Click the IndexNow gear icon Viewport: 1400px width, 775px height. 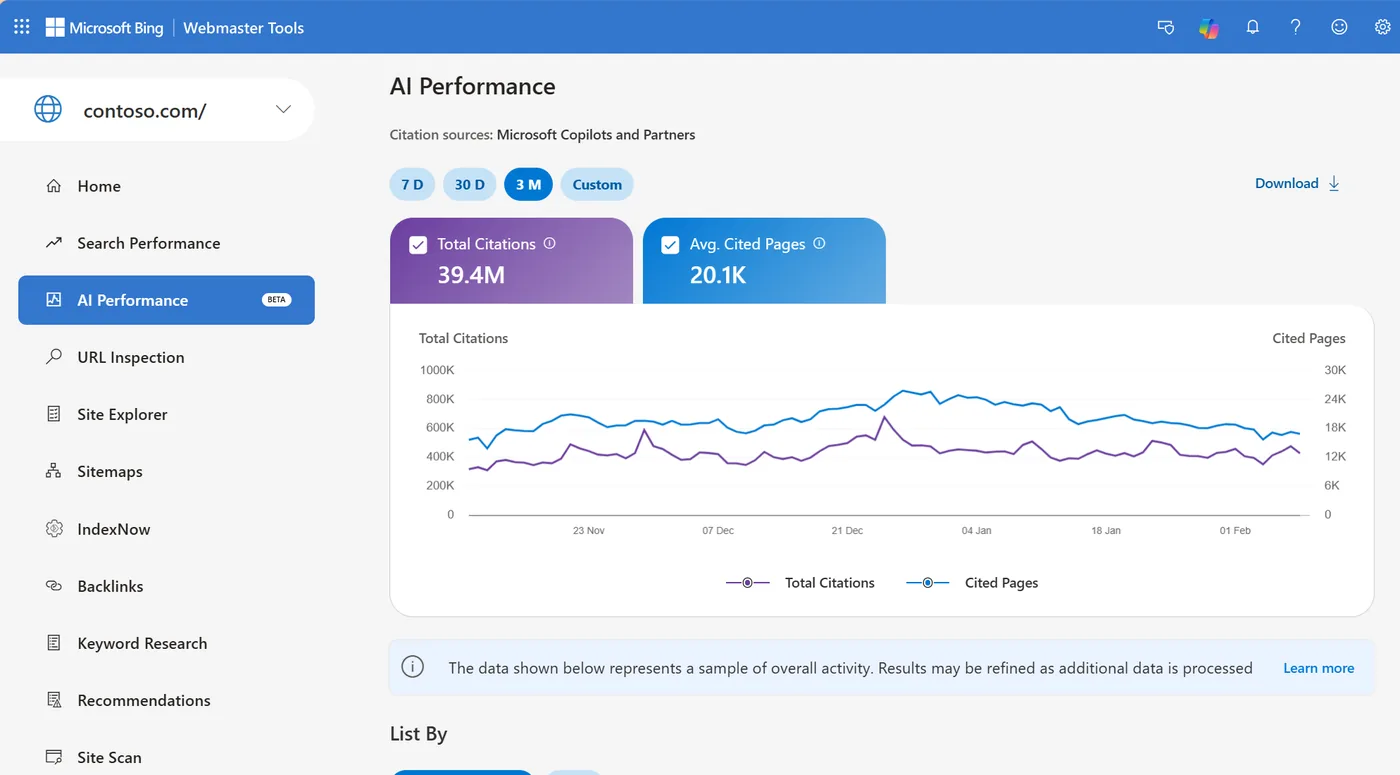[54, 529]
